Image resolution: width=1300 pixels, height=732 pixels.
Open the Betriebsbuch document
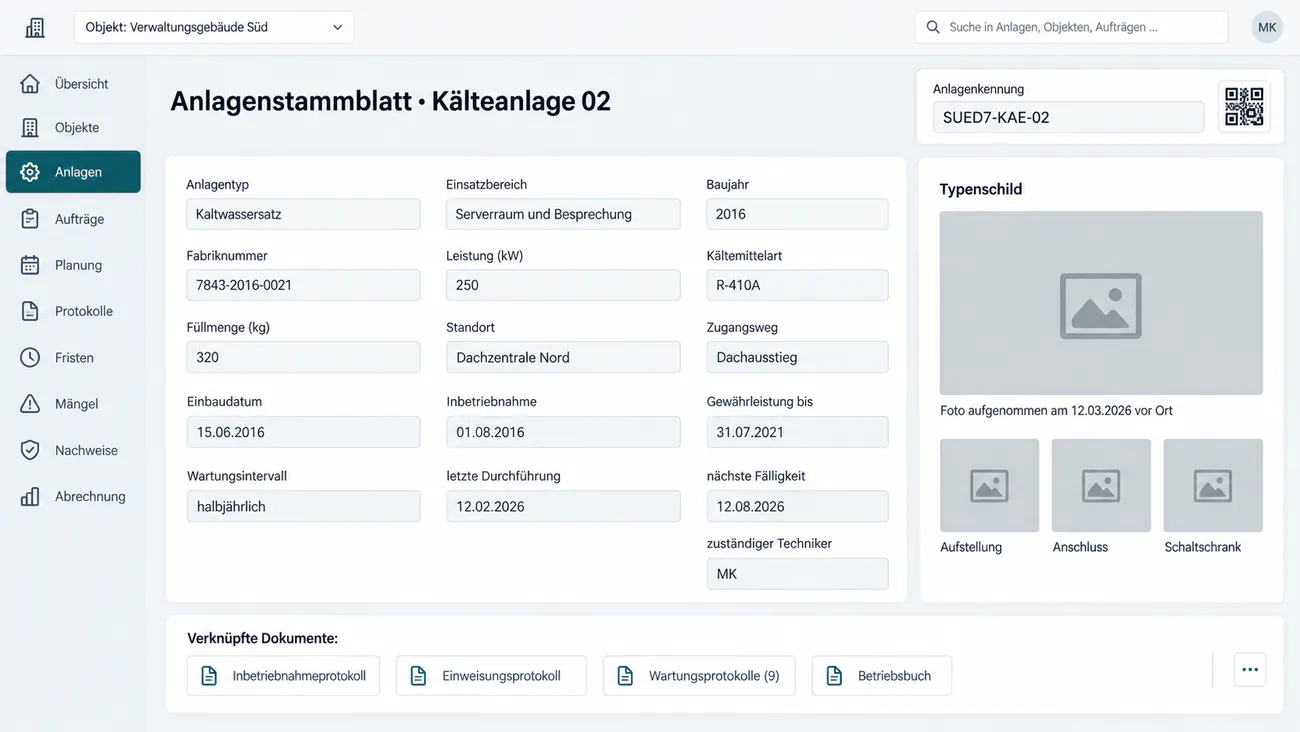pos(882,676)
